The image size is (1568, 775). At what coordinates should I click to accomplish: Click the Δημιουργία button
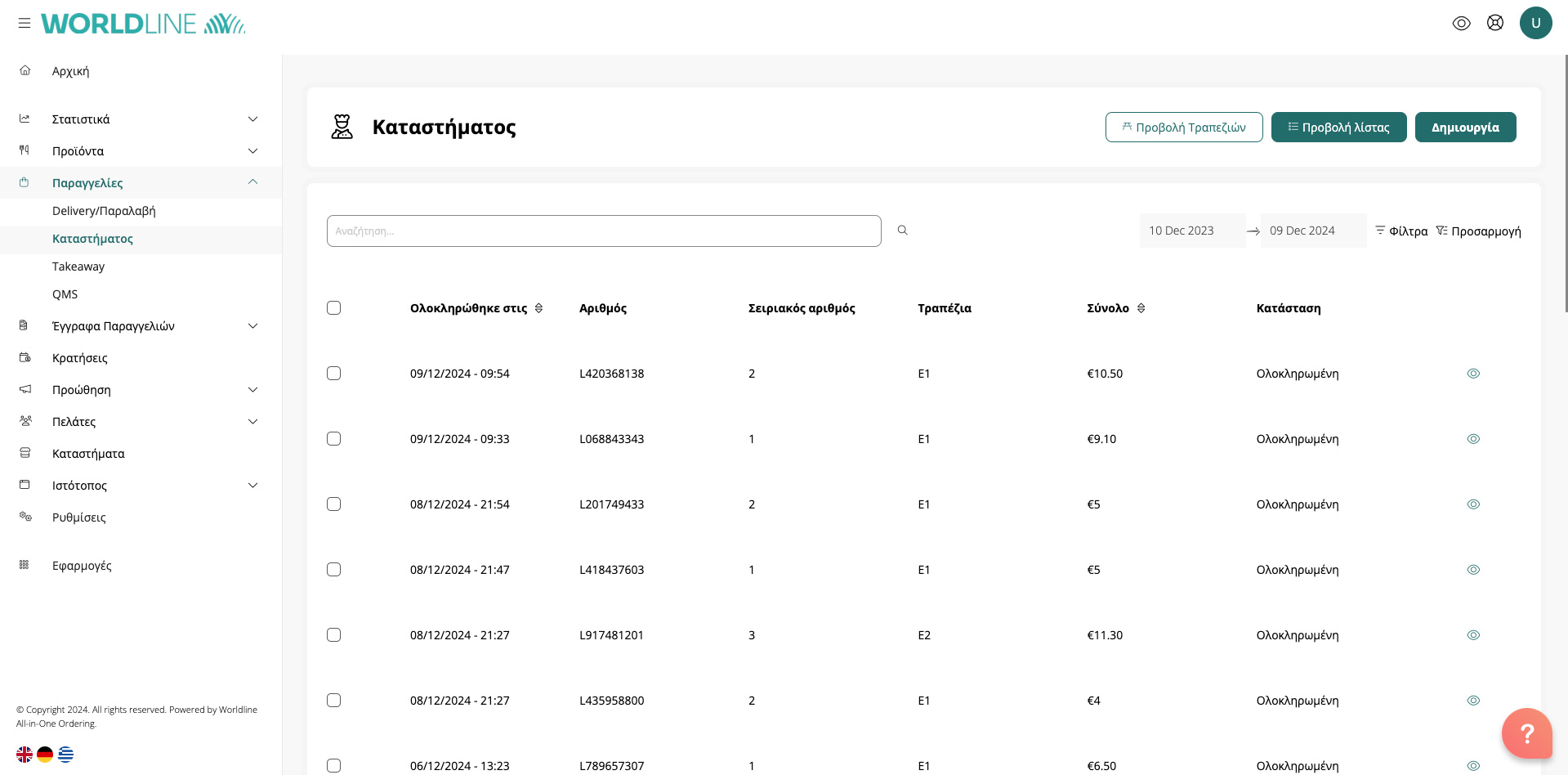tap(1464, 128)
